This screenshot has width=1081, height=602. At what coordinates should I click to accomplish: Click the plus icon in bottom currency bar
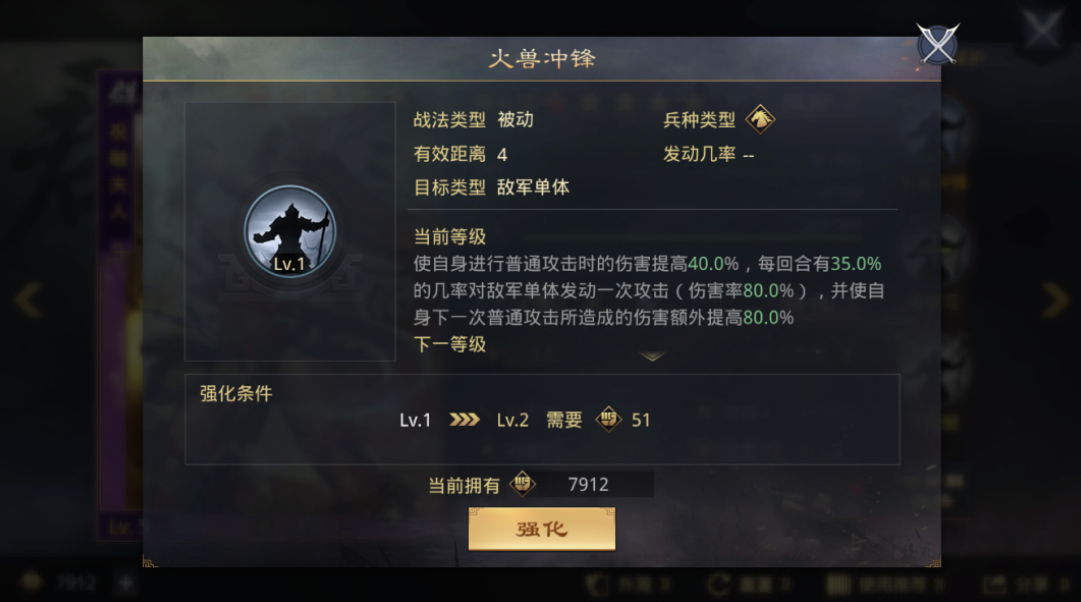point(125,583)
